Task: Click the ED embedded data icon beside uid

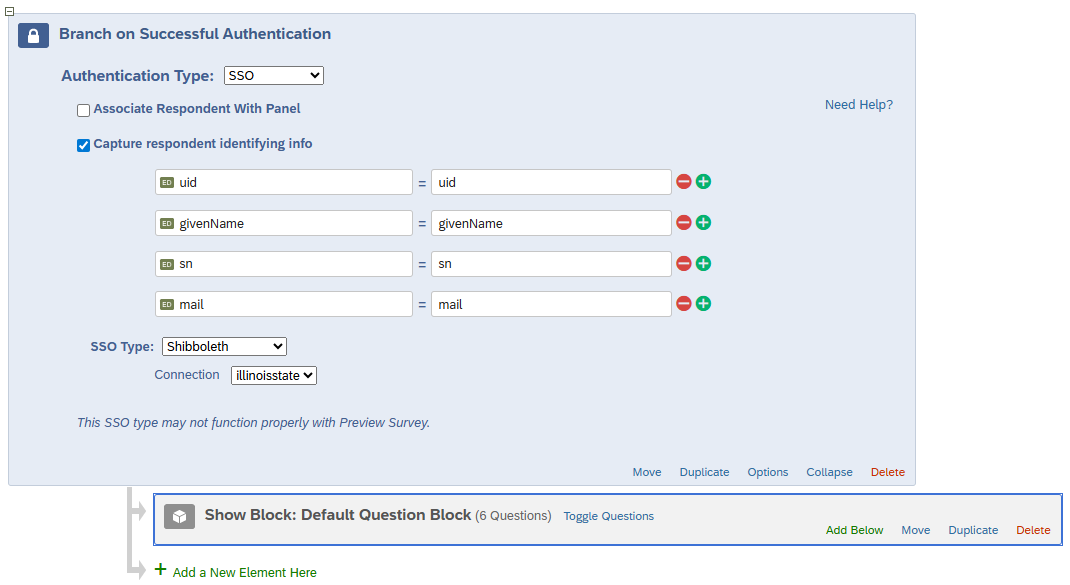Action: click(166, 182)
